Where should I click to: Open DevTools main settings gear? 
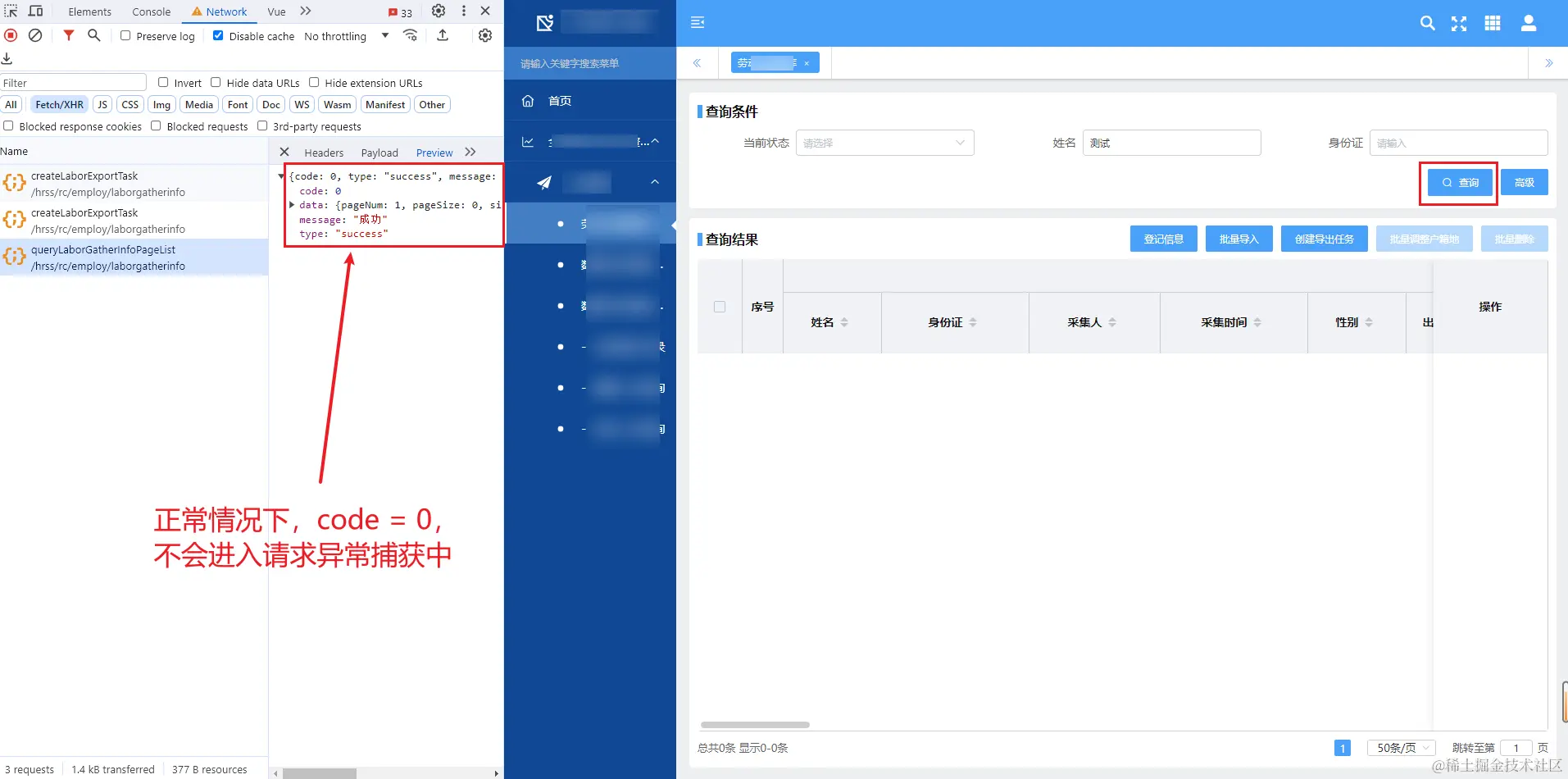(x=439, y=11)
